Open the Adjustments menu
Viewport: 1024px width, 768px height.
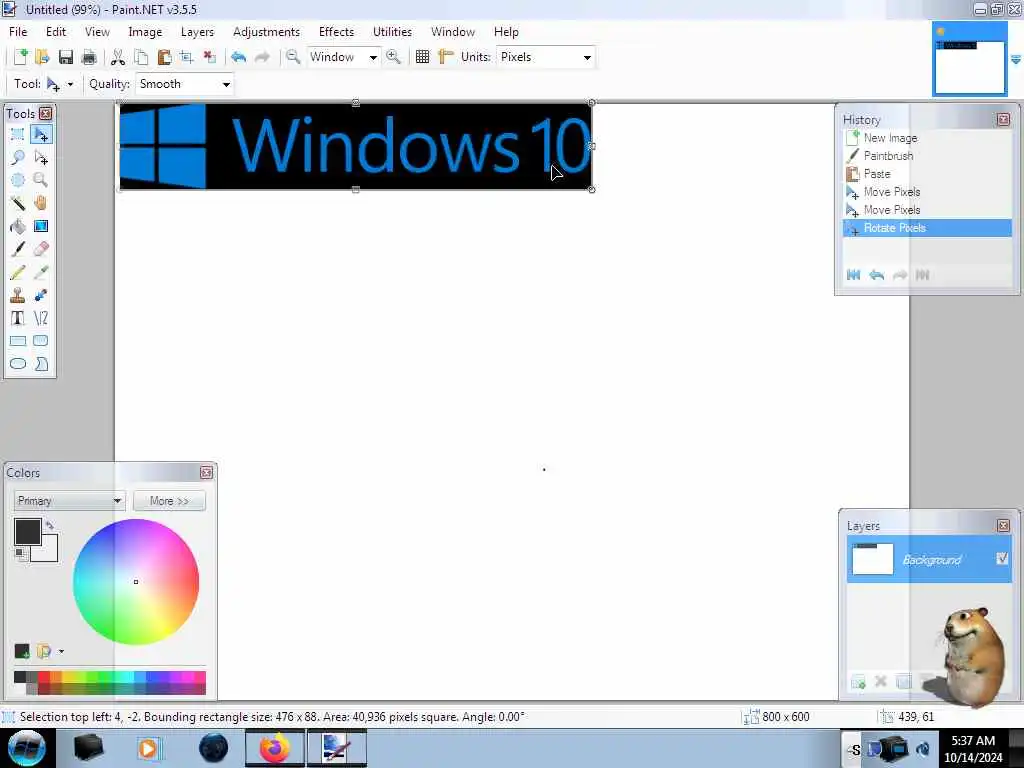point(266,32)
